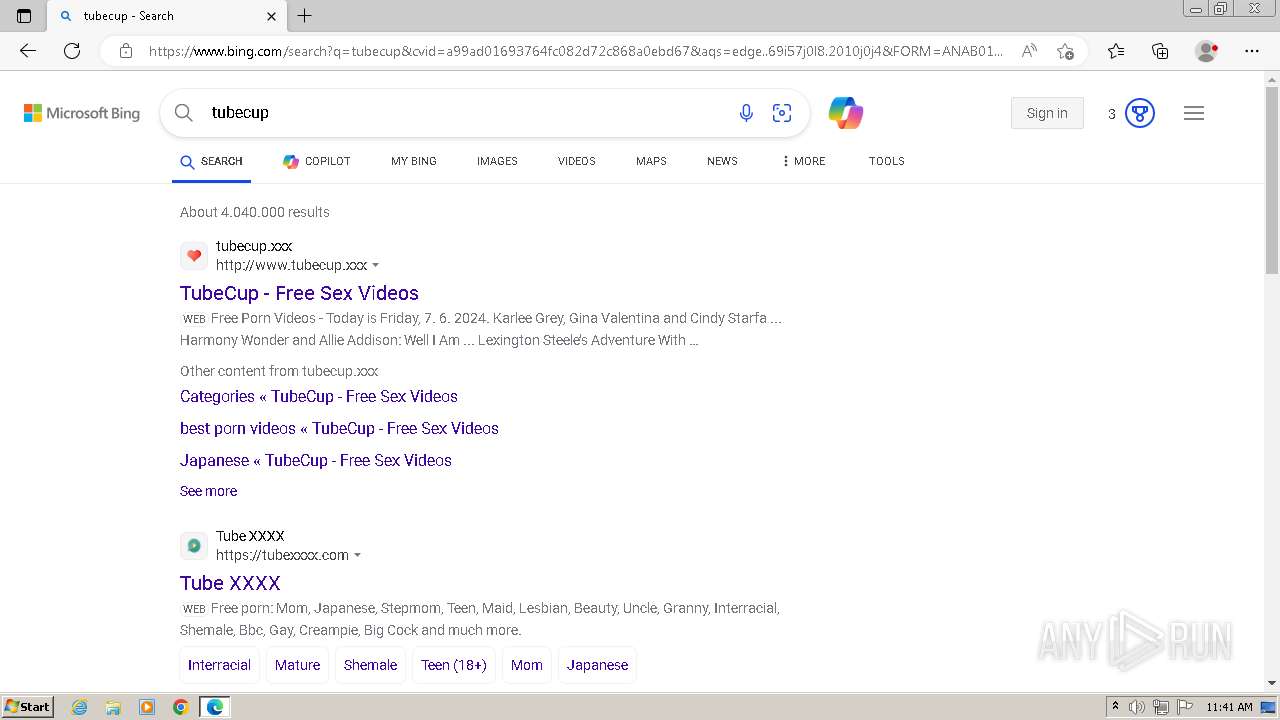Open the Windows Start menu
The image size is (1280, 720).
27,707
